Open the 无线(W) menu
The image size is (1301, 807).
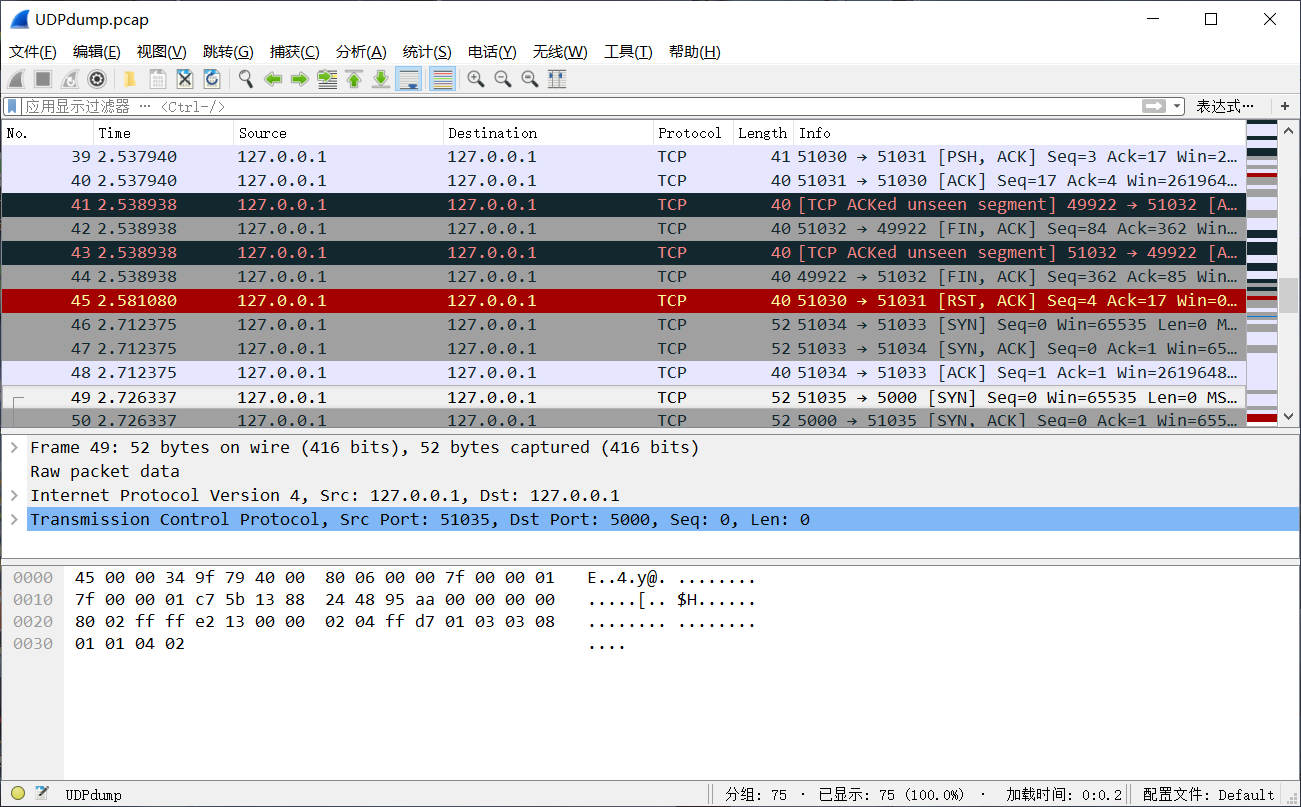pos(560,52)
